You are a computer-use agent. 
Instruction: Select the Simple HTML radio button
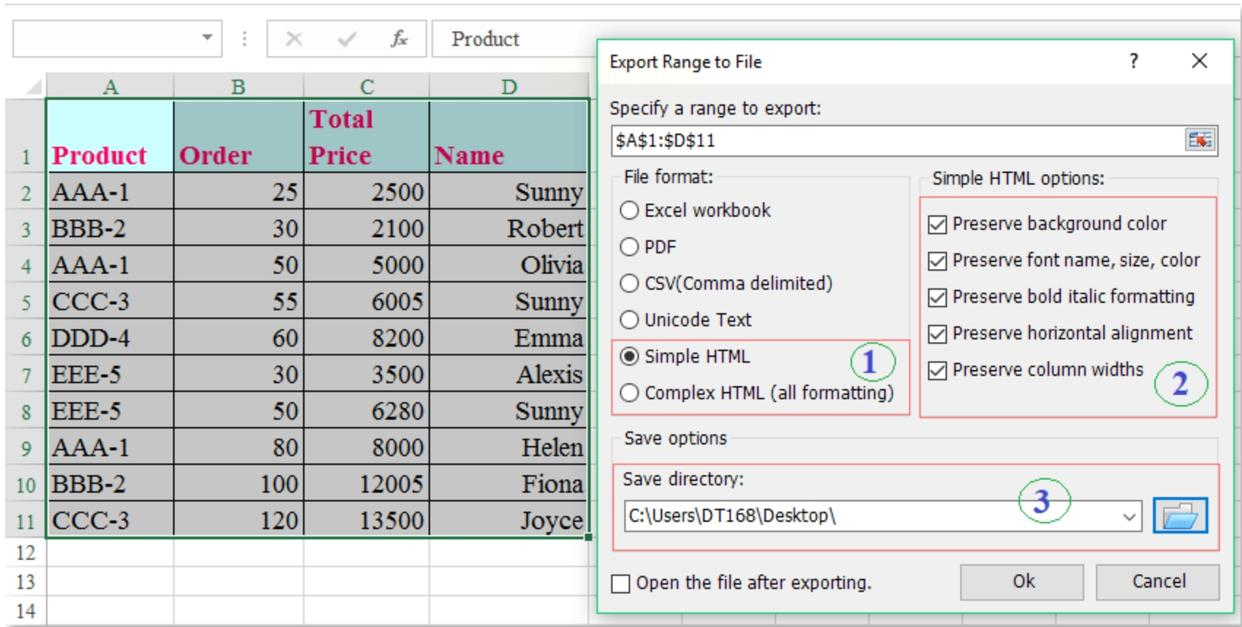pyautogui.click(x=685, y=357)
